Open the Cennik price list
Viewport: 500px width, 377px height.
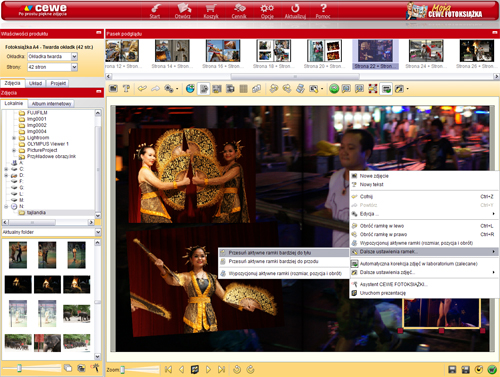click(239, 11)
